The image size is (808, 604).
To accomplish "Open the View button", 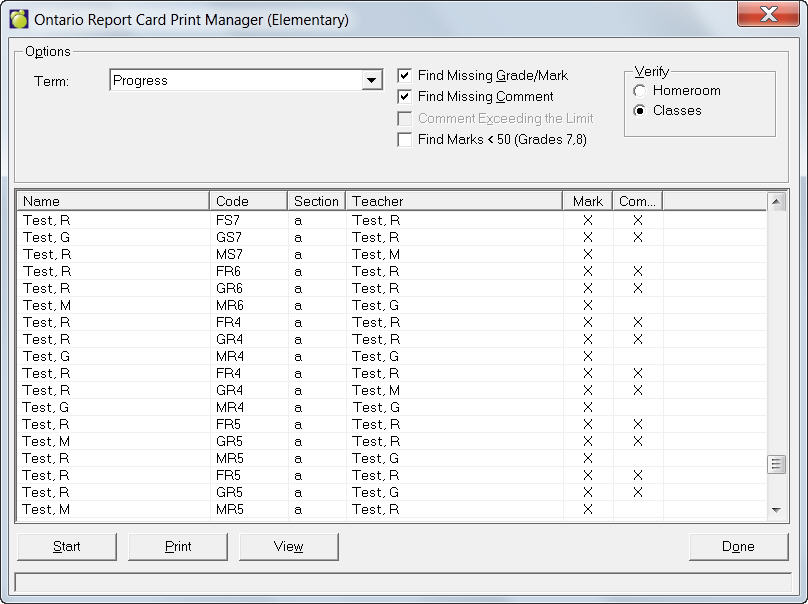I will (288, 546).
